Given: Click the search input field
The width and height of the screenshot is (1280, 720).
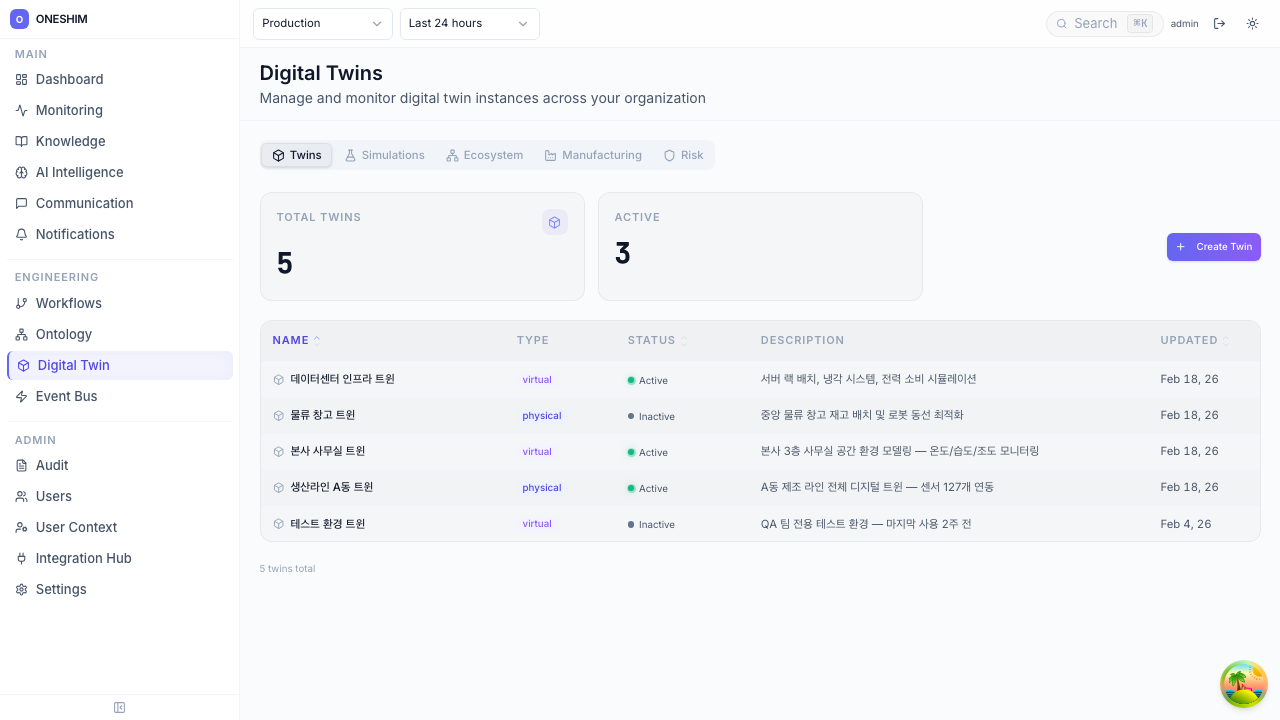Looking at the screenshot, I should click(1096, 23).
